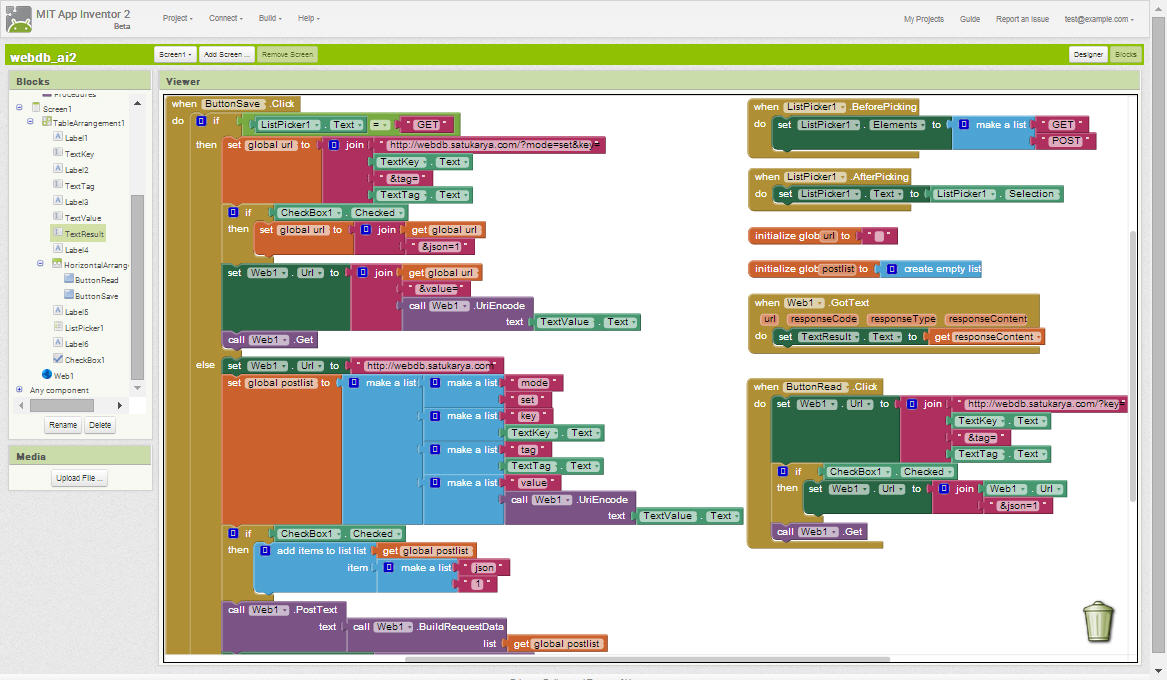Click mutator icon on BeforePicking make a list
The height and width of the screenshot is (680, 1167).
(964, 124)
